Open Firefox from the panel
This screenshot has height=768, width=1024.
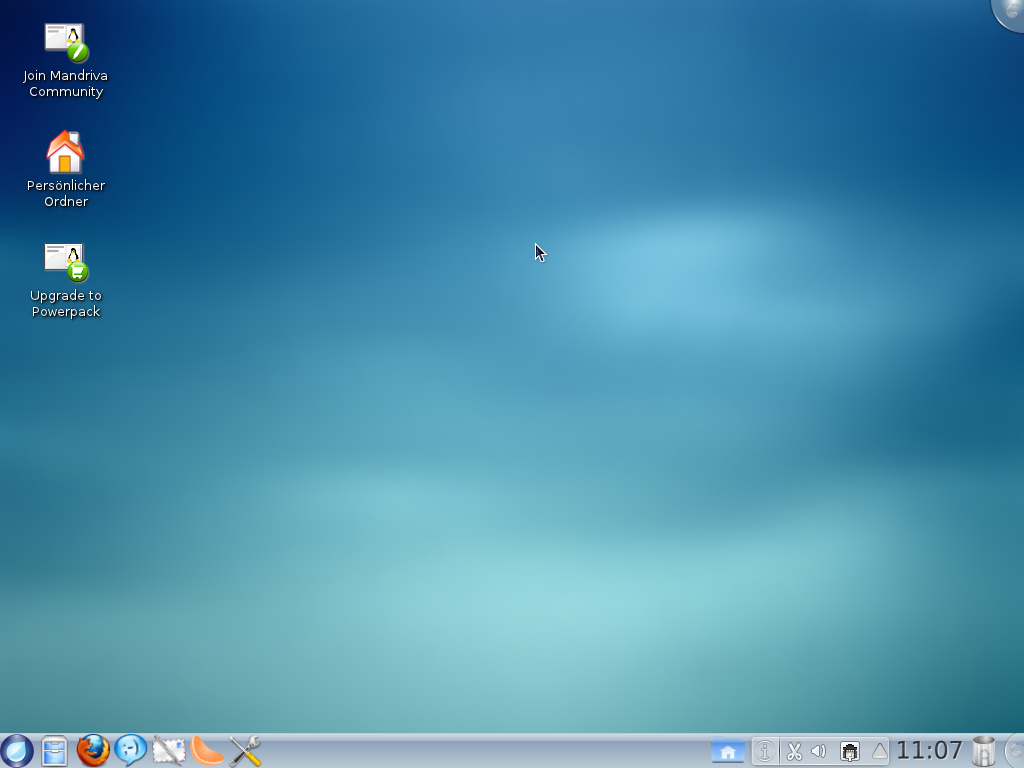93,751
